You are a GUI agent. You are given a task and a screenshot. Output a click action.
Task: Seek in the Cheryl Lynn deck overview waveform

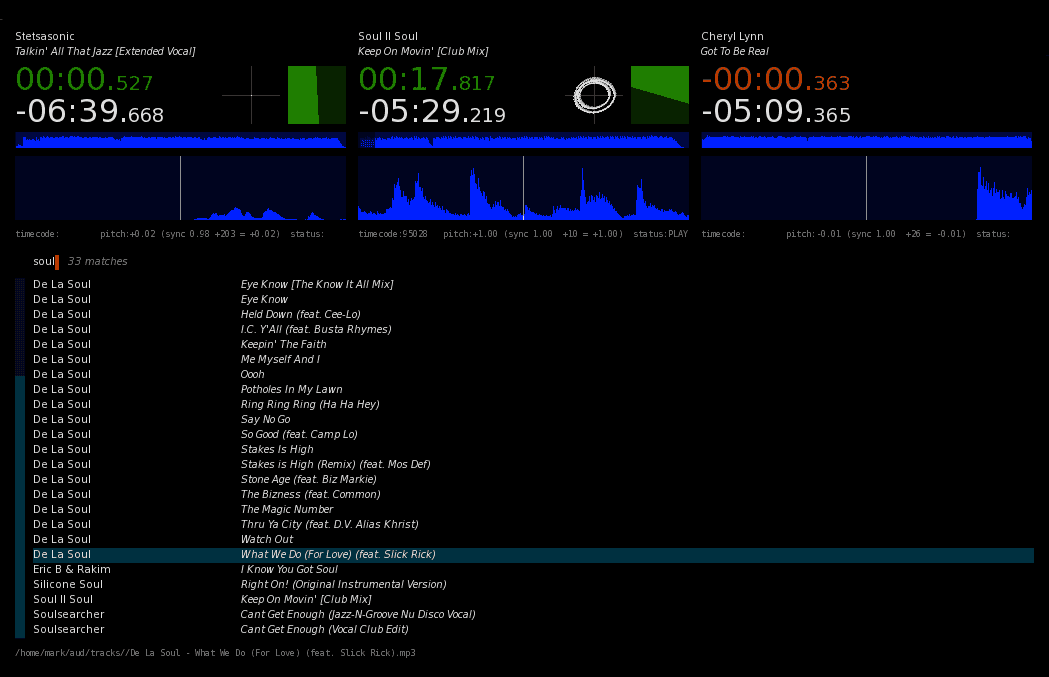click(x=866, y=140)
